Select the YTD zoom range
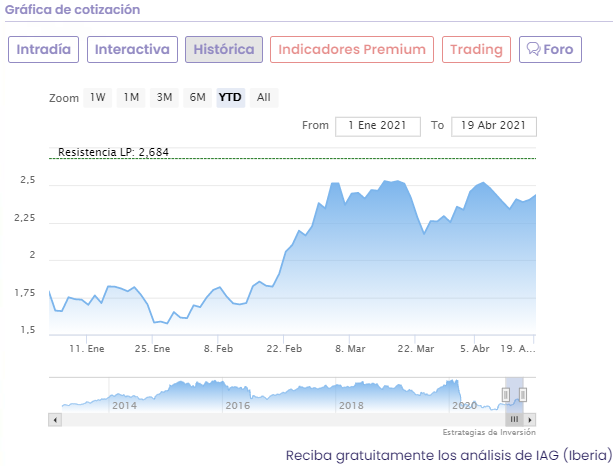 [230, 98]
